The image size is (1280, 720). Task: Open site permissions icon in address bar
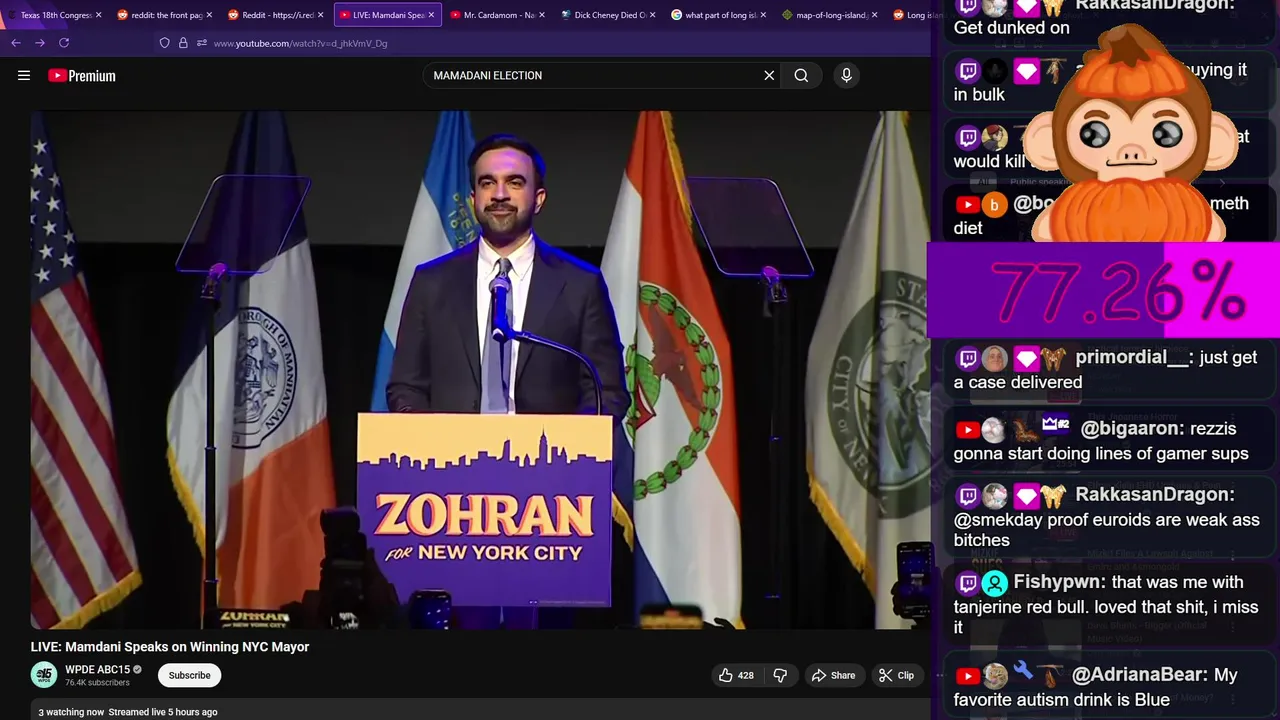click(202, 43)
